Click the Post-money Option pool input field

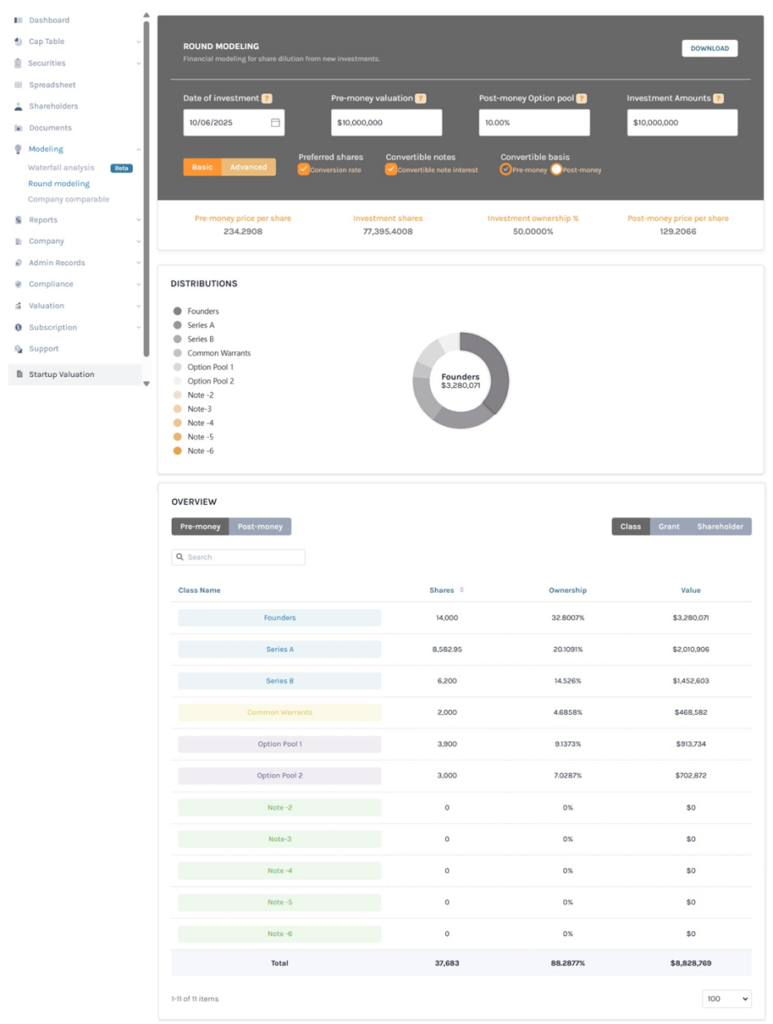534,123
